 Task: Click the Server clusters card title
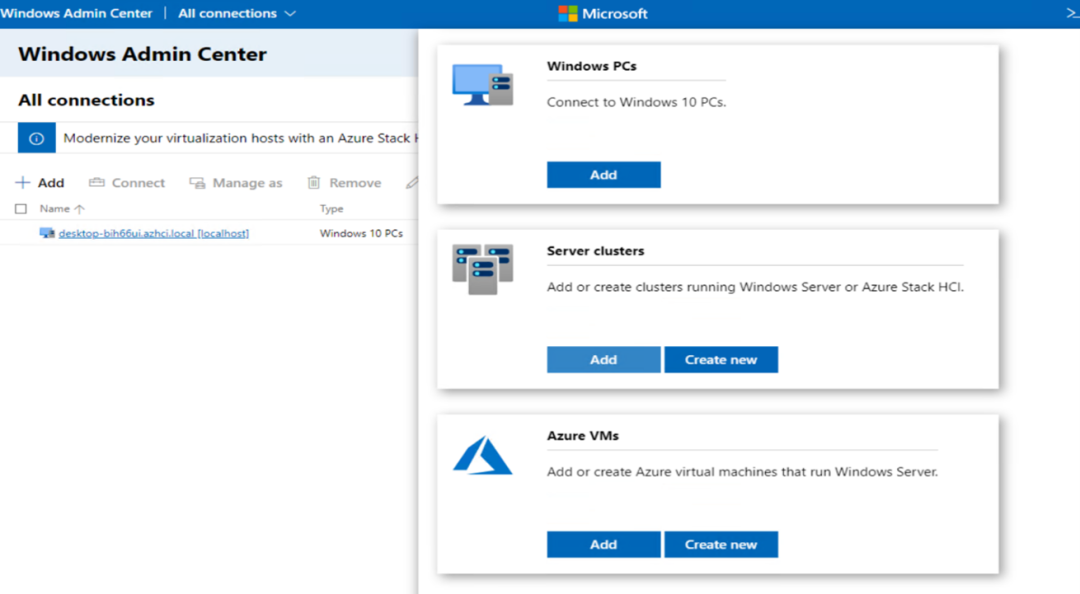596,251
